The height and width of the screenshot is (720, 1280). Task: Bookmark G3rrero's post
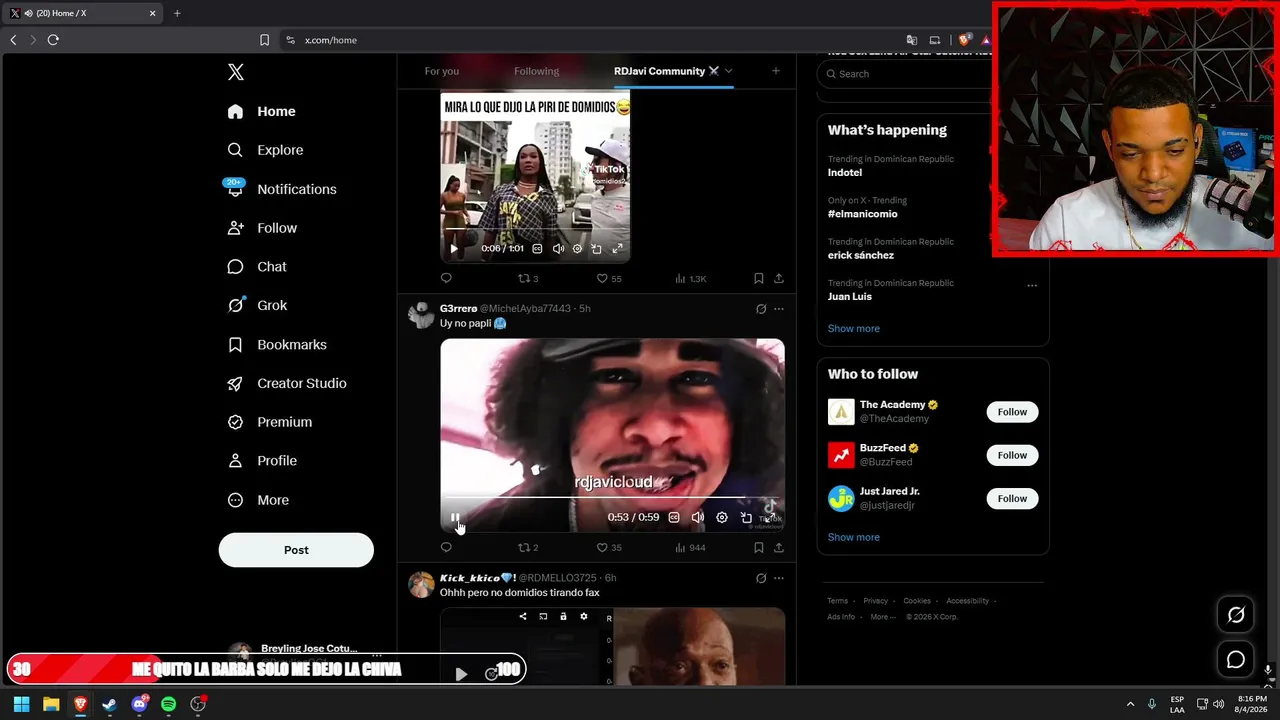coord(759,548)
